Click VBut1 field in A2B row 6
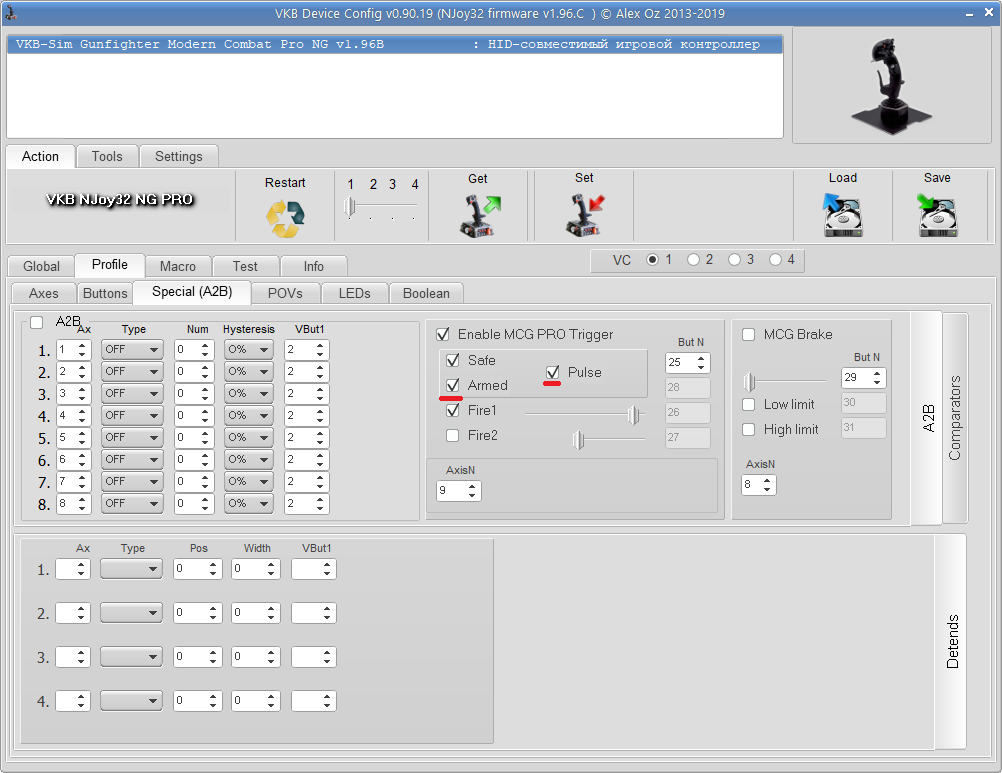The width and height of the screenshot is (1002, 773). click(x=307, y=460)
